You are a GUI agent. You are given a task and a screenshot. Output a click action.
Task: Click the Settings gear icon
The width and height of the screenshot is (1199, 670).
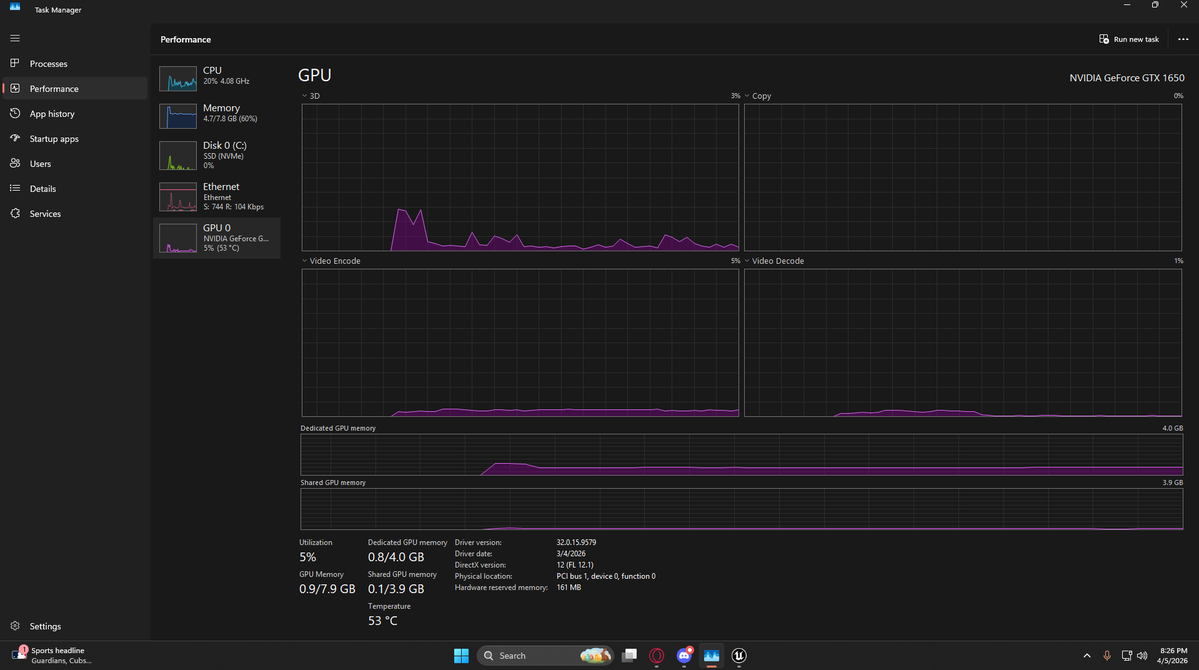click(15, 626)
